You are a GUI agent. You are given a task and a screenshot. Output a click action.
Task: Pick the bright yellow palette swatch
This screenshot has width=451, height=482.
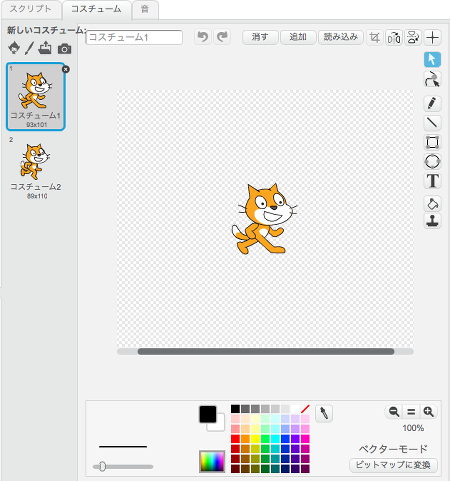(255, 439)
